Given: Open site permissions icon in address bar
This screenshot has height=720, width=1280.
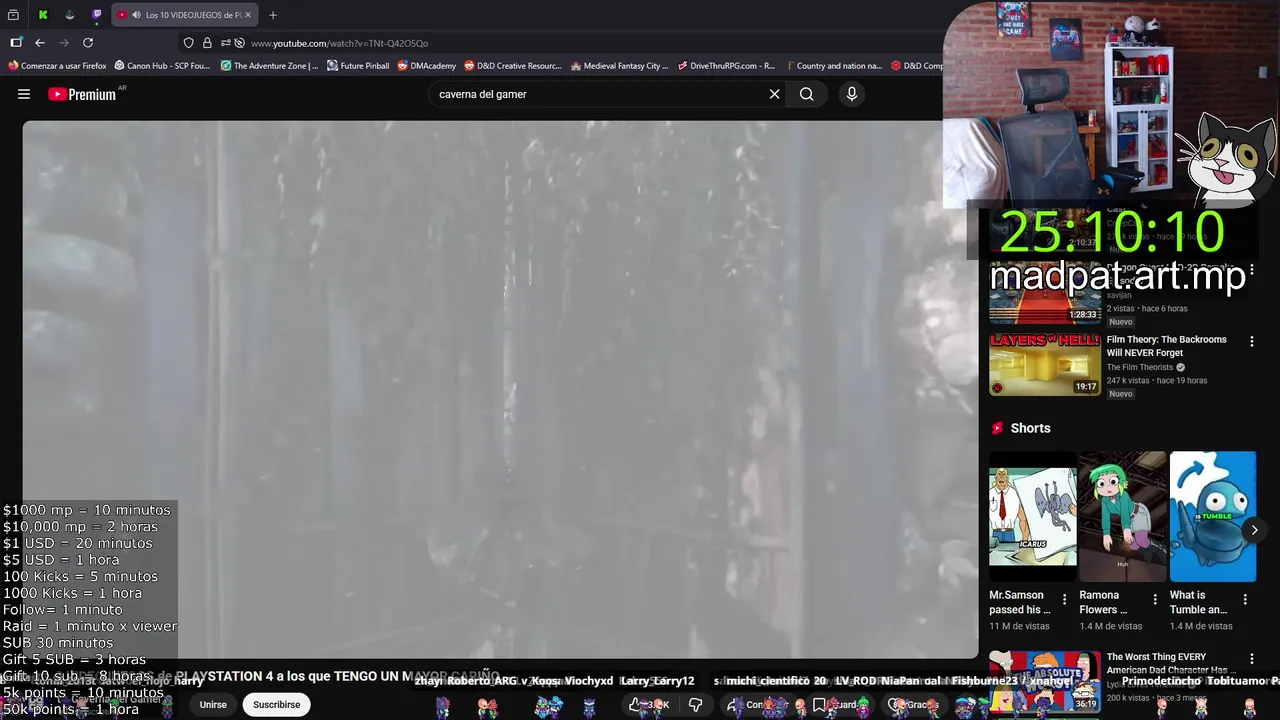Looking at the screenshot, I should pyautogui.click(x=225, y=43).
